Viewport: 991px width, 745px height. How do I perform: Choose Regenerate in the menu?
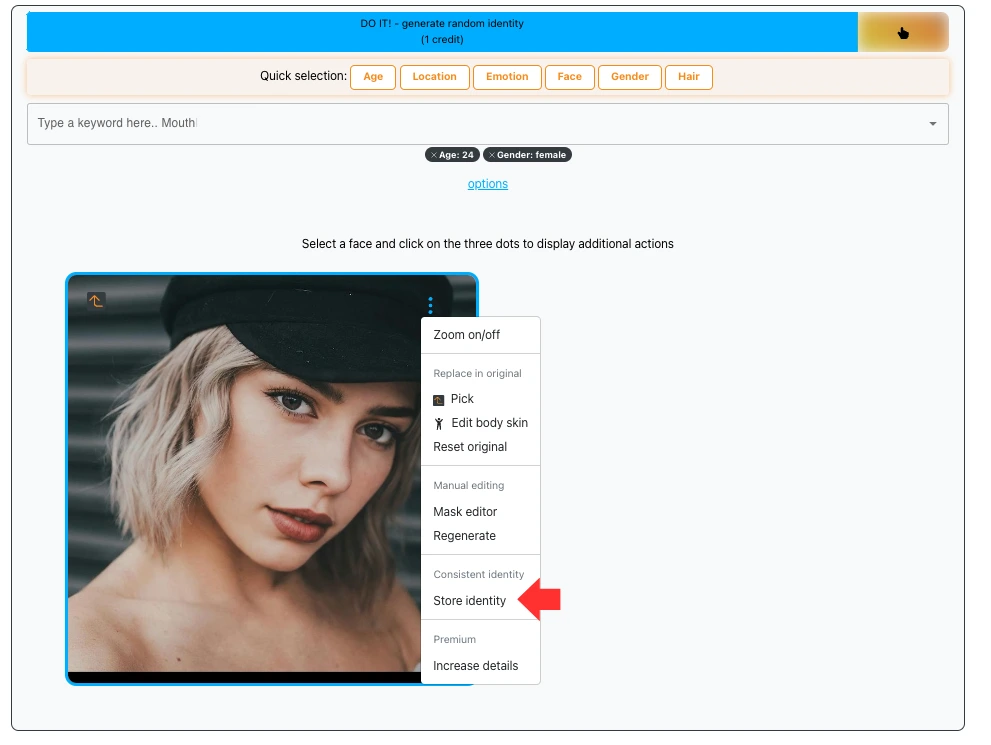coord(464,536)
